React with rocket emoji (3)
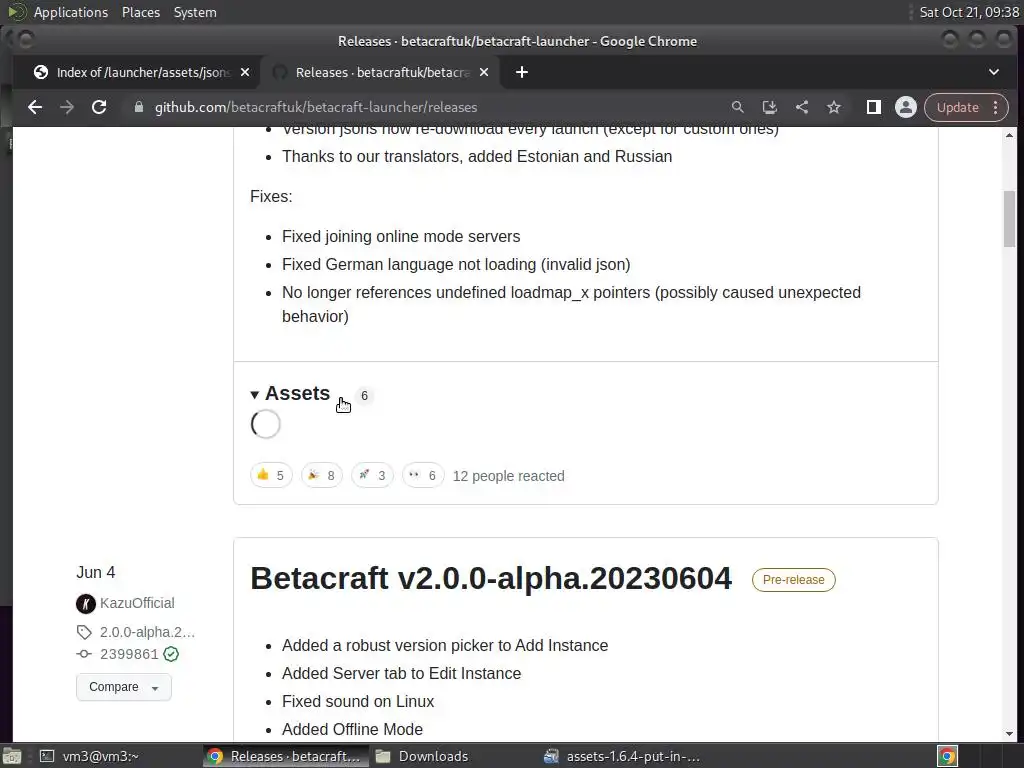 pyautogui.click(x=373, y=475)
